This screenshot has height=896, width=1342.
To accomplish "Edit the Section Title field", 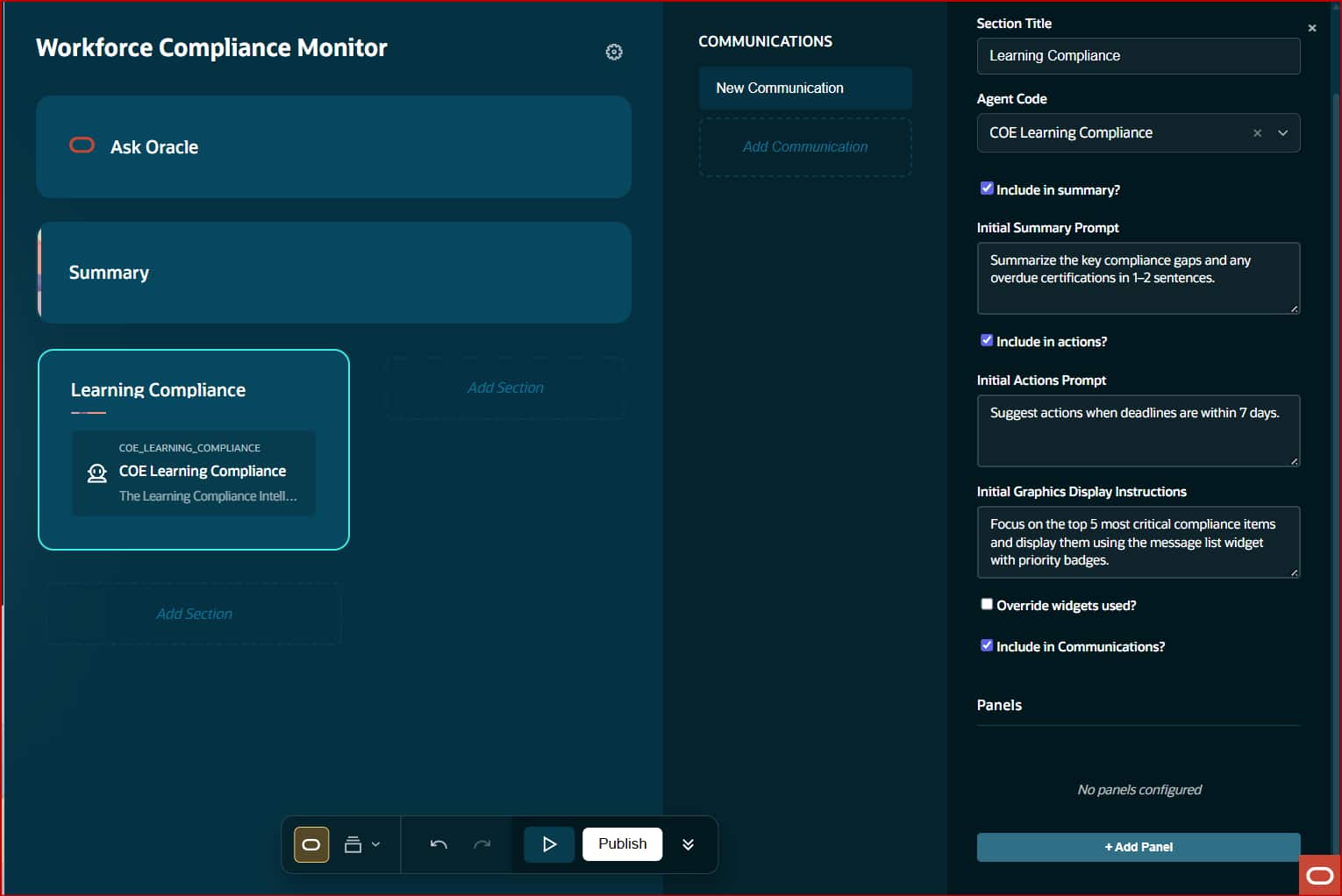I will pyautogui.click(x=1139, y=56).
